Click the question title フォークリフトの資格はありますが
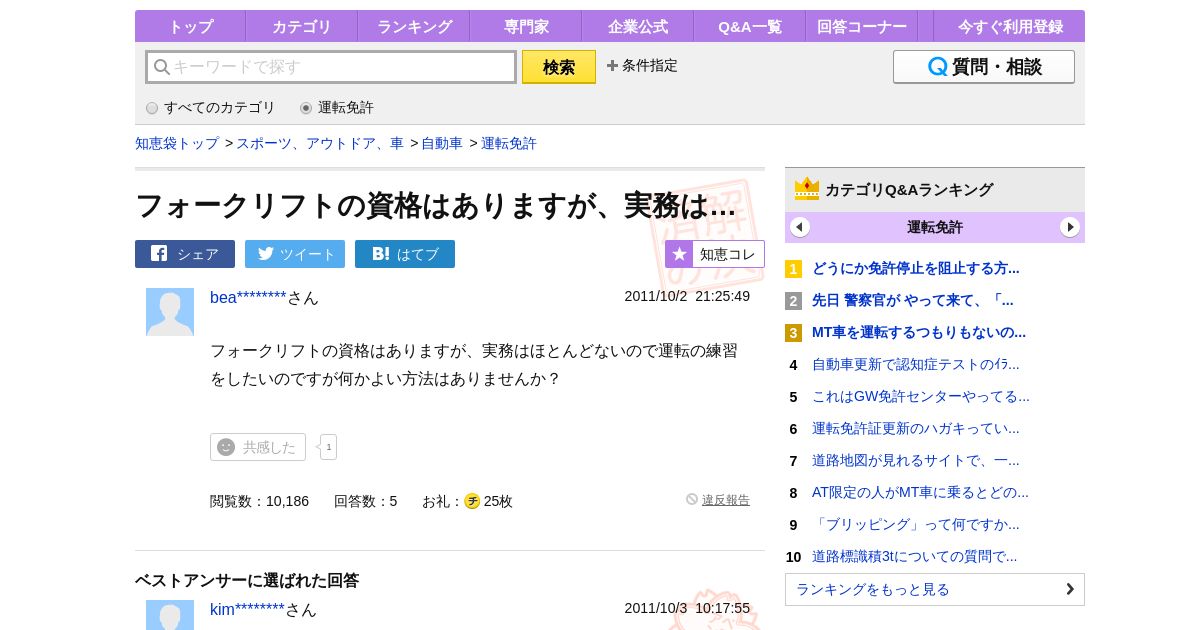This screenshot has height=630, width=1200. [436, 205]
